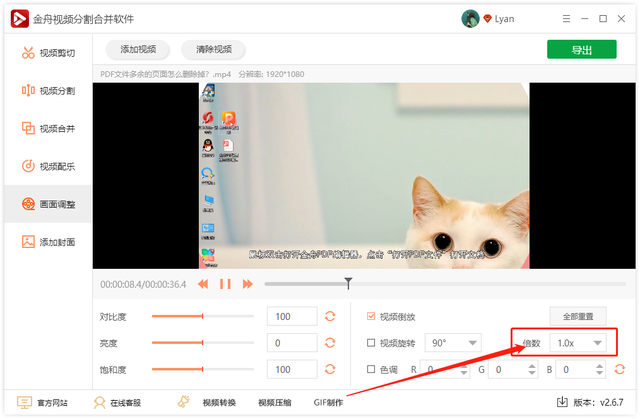The width and height of the screenshot is (640, 419).
Task: Click the picture icon of 添加封面
Action: (28, 242)
